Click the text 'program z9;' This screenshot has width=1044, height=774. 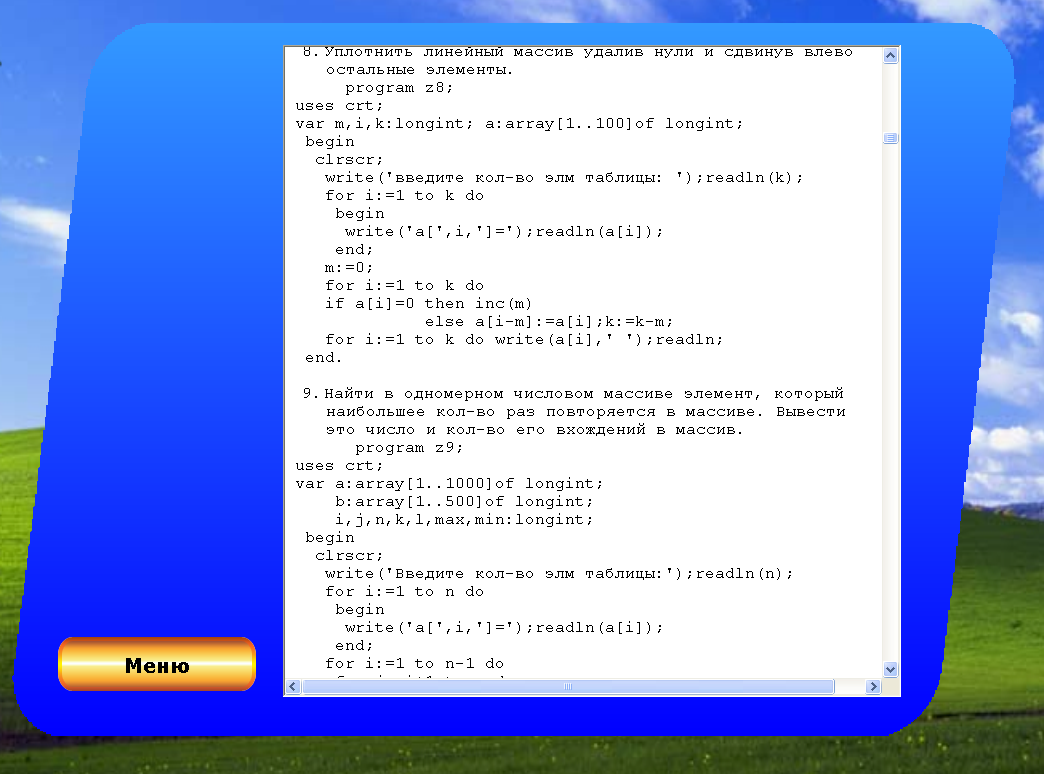coord(409,448)
